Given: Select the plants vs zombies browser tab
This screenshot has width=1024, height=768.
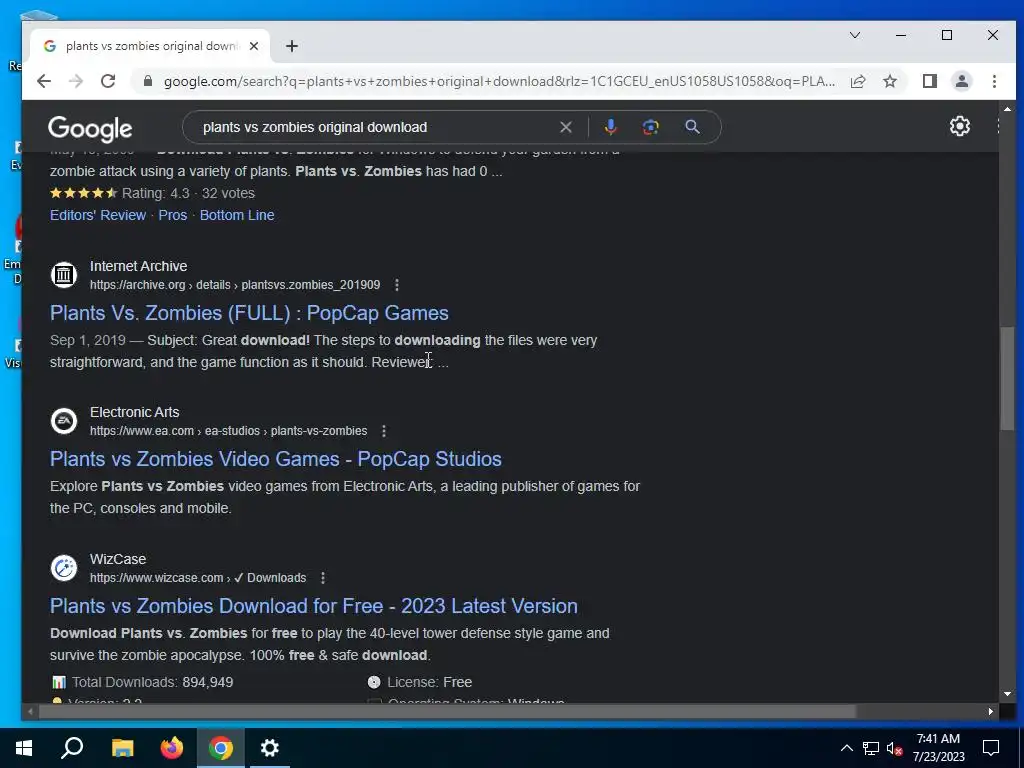Looking at the screenshot, I should (151, 46).
